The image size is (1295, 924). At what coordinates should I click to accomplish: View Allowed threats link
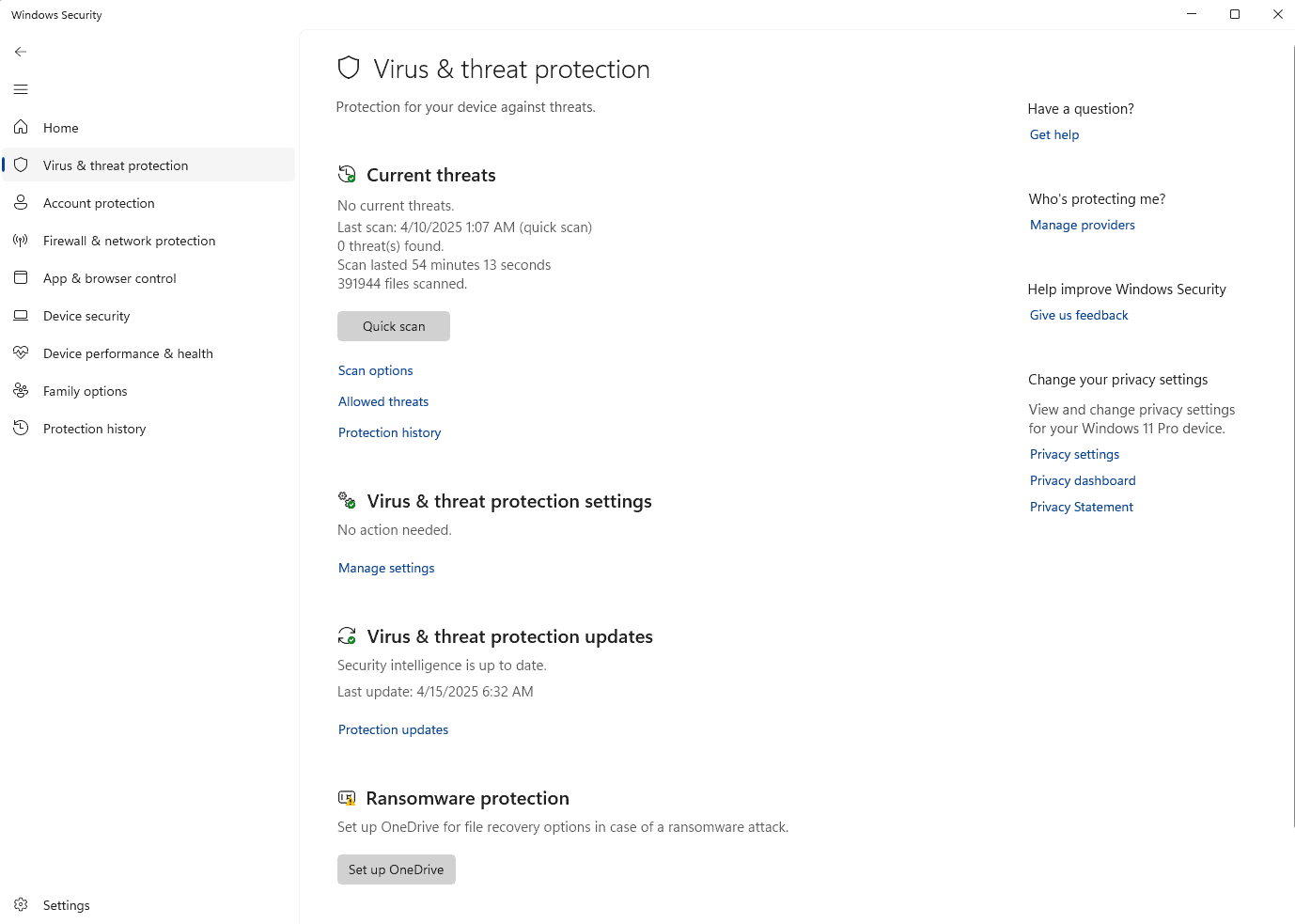tap(383, 401)
